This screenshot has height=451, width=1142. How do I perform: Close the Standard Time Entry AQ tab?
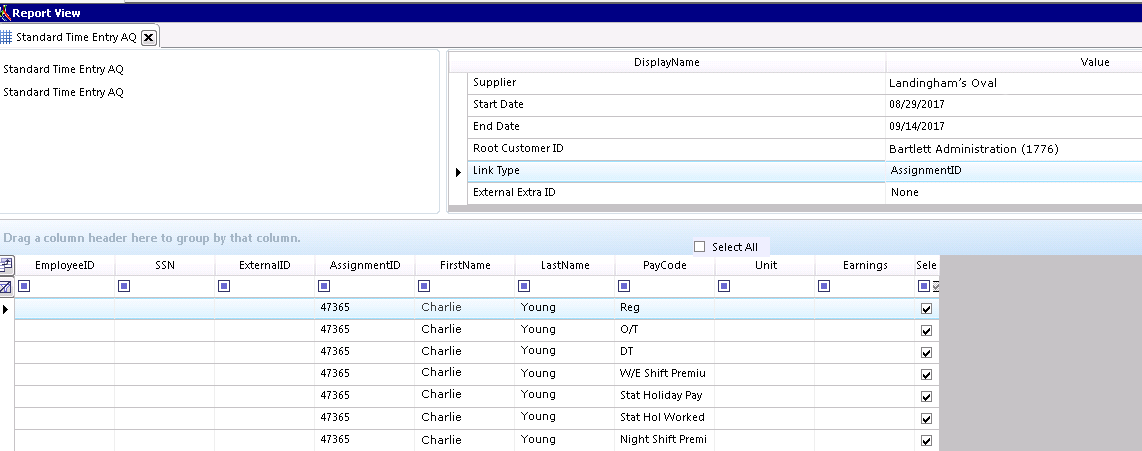(148, 37)
